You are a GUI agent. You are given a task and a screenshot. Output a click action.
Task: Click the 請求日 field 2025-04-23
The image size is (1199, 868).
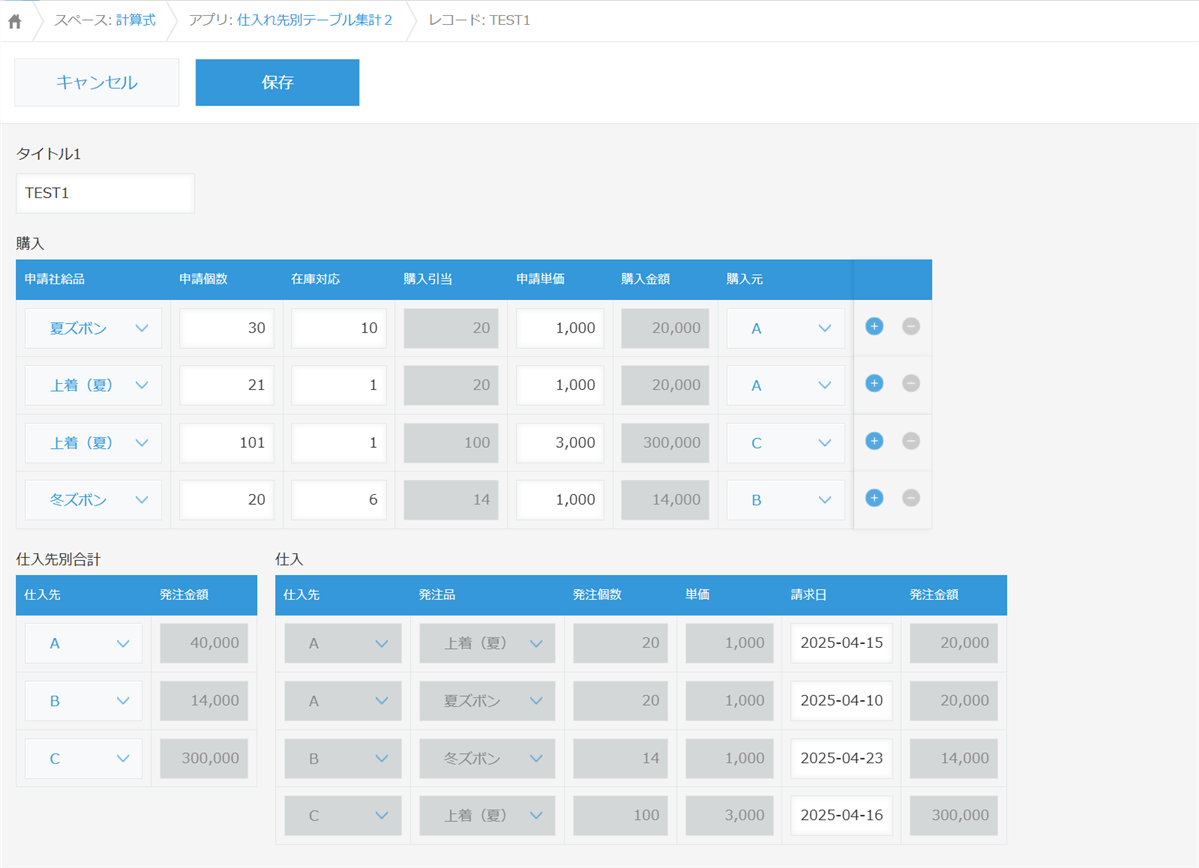841,759
